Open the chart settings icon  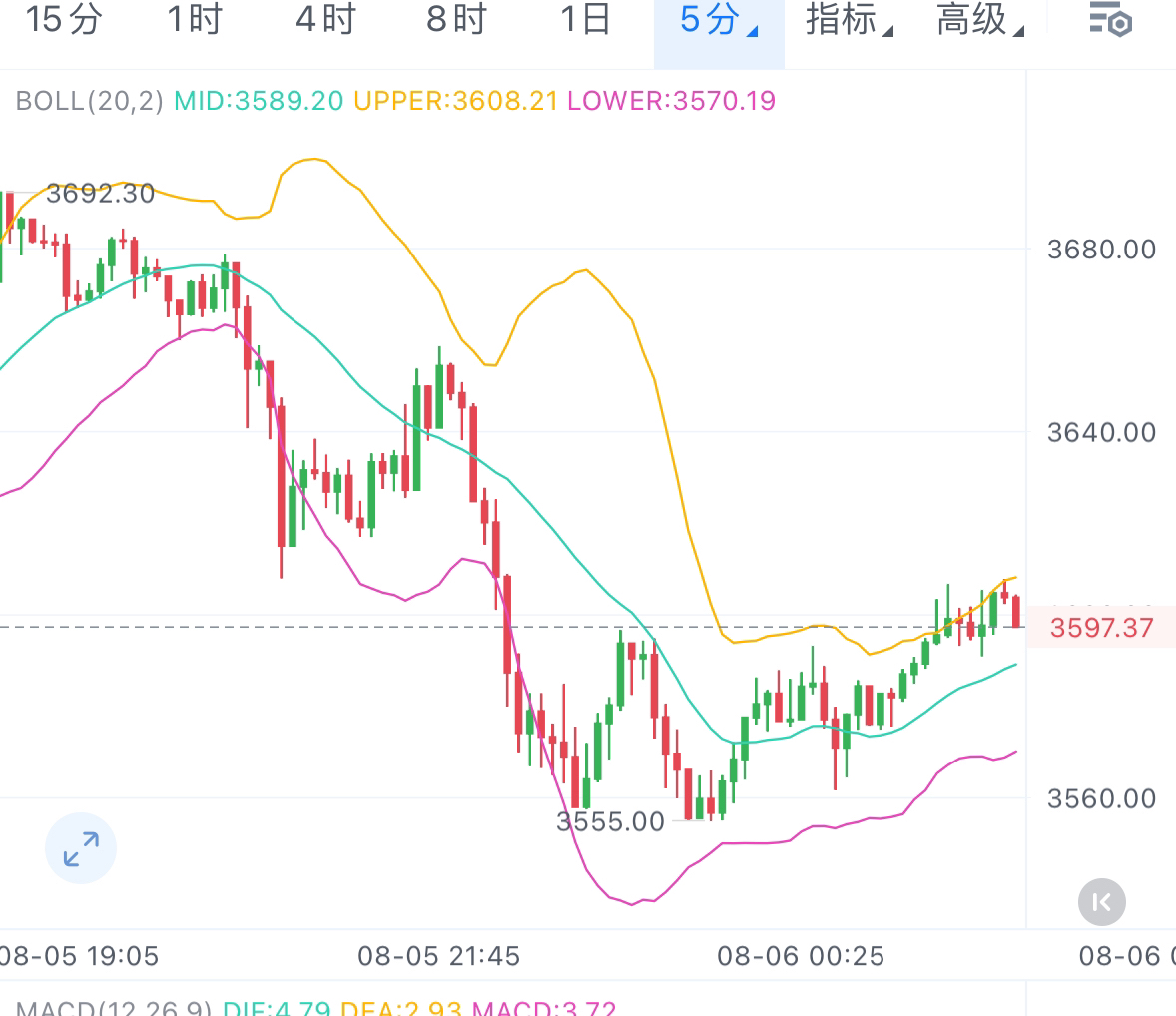point(1109,21)
